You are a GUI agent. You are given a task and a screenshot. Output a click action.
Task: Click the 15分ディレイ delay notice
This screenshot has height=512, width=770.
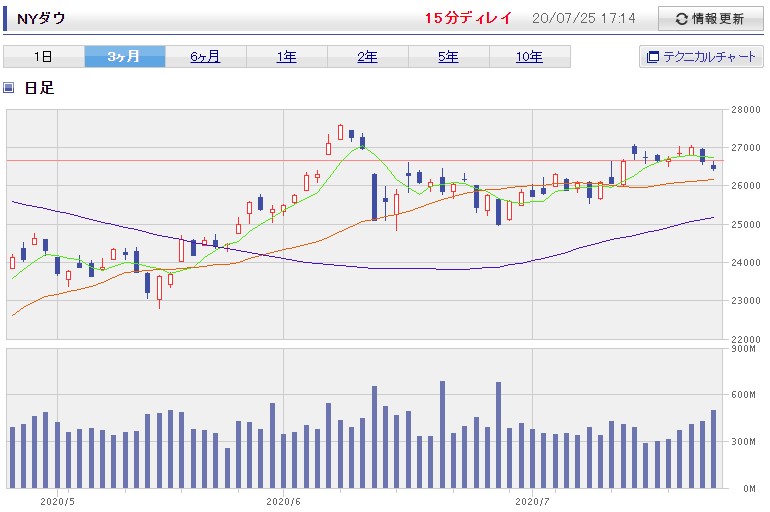click(468, 19)
